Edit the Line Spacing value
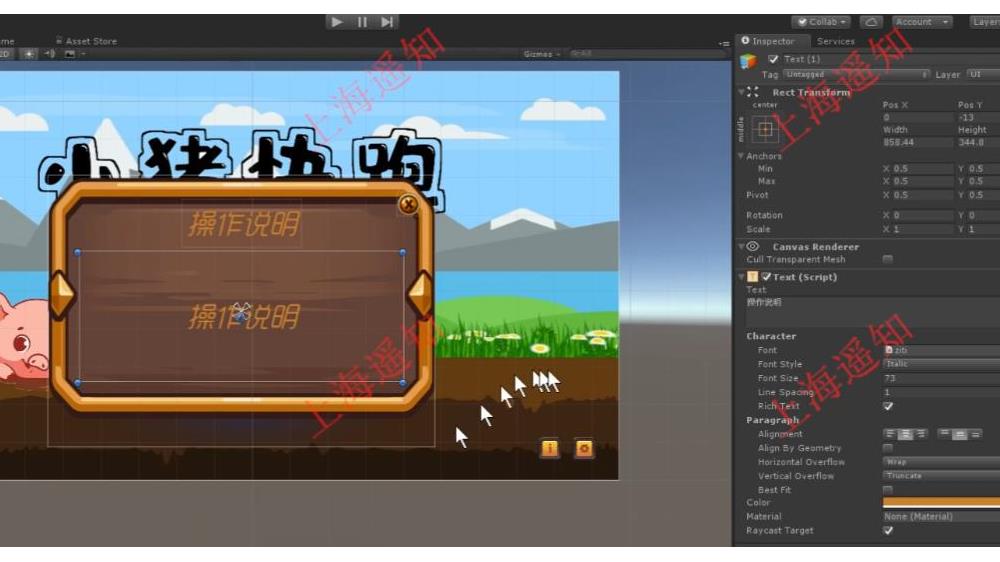 coord(941,392)
